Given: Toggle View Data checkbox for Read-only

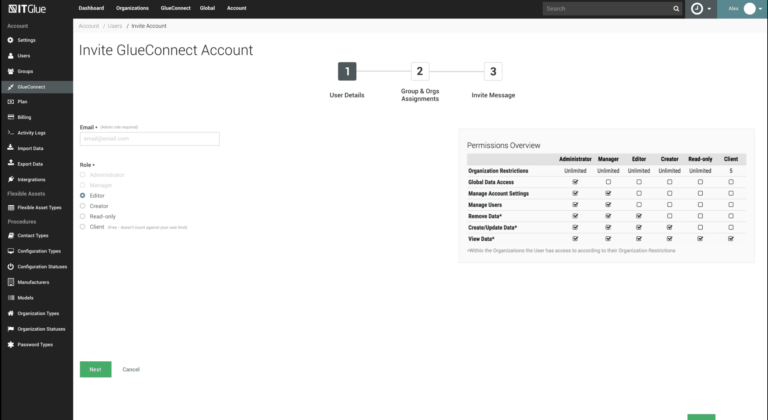Looking at the screenshot, I should coord(700,239).
